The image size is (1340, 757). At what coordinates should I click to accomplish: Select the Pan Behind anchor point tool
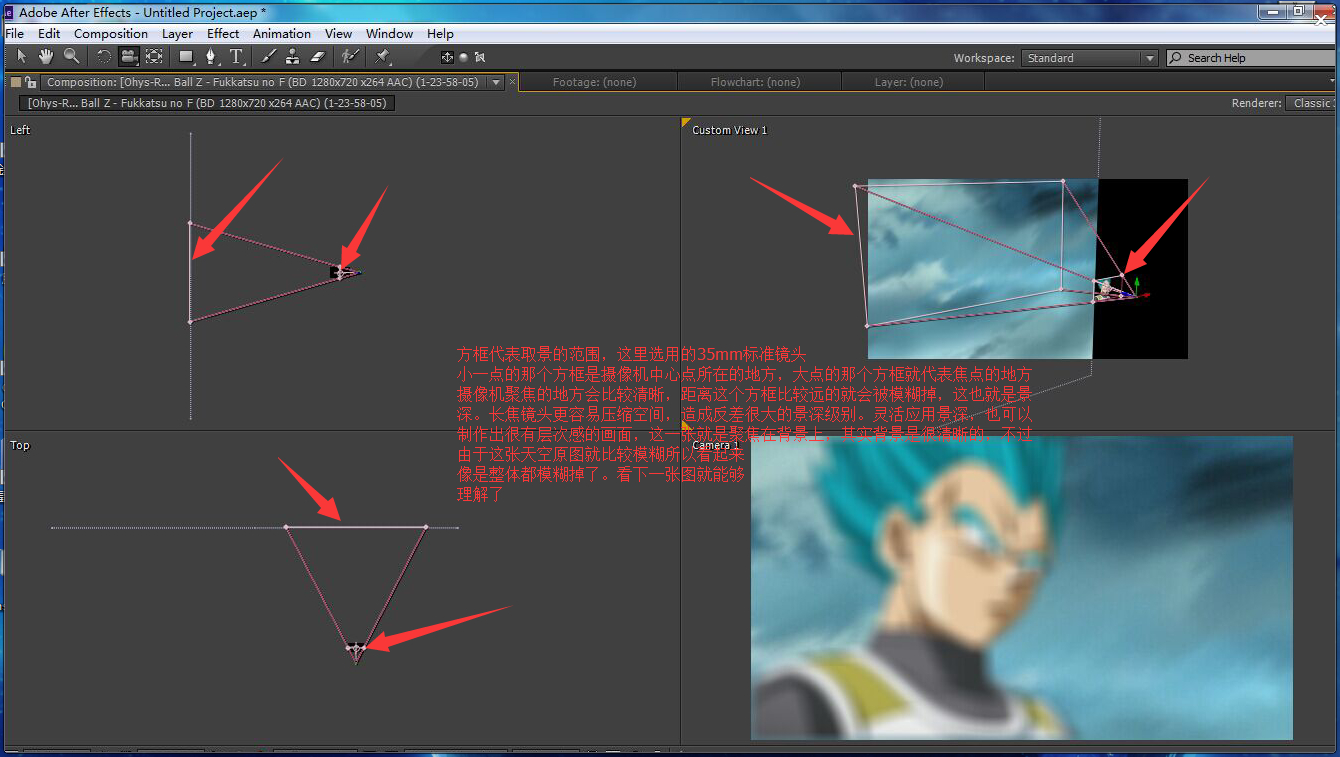154,57
